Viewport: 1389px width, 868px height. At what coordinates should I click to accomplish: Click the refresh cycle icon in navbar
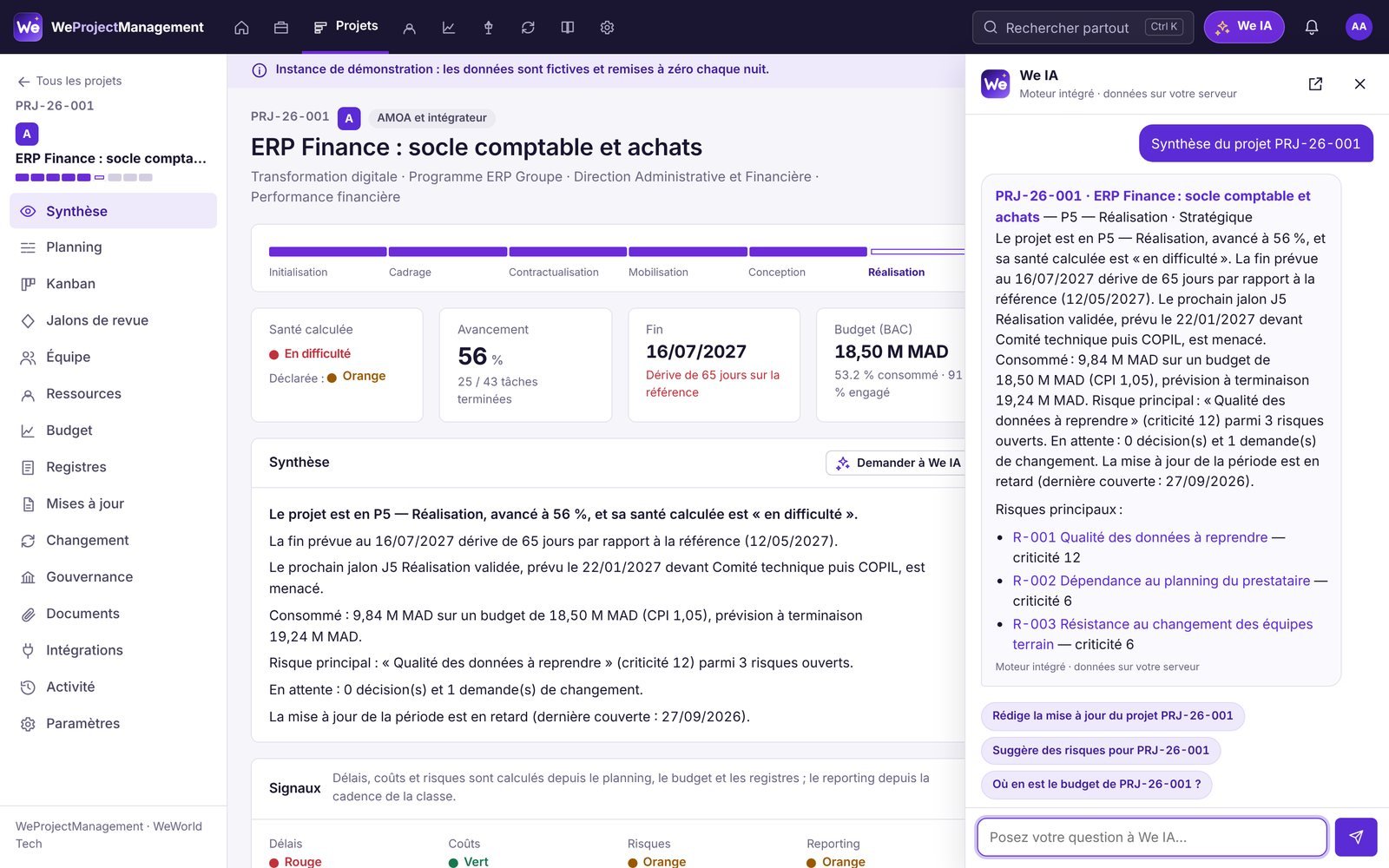[x=528, y=28]
